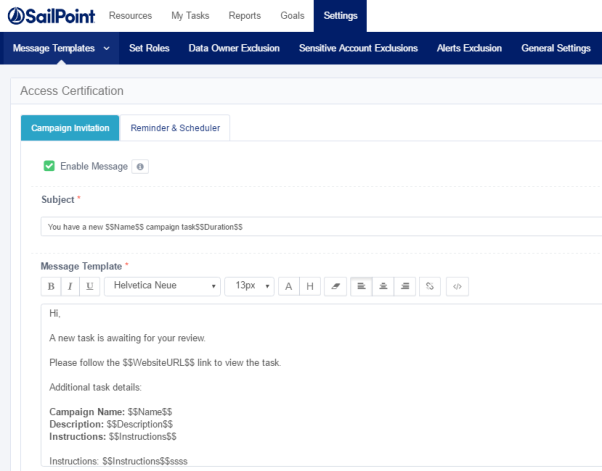Viewport: 602px width, 471px height.
Task: Open the Helvetica Neue font dropdown
Action: coord(162,286)
